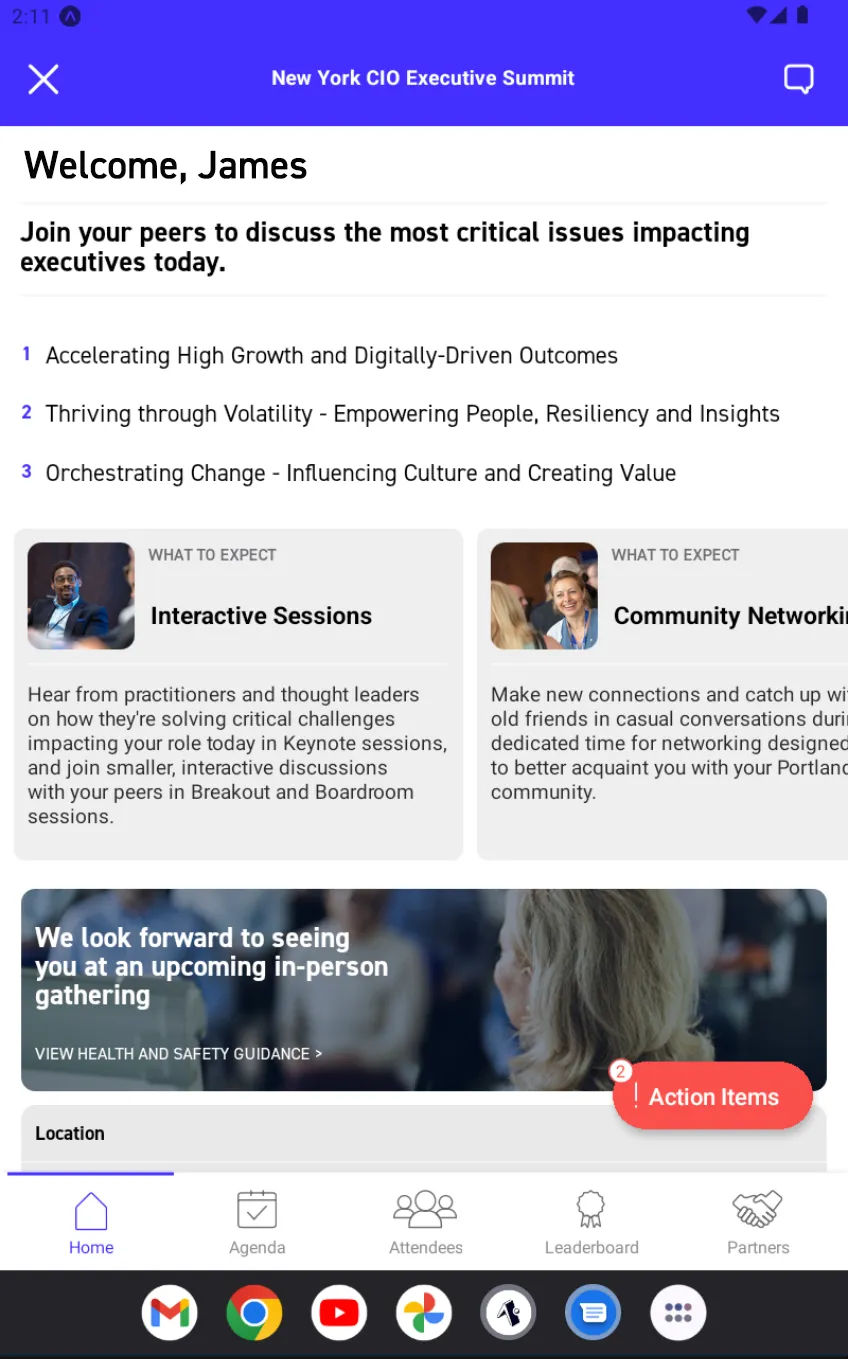
Task: View the Attendees people icon
Action: [x=425, y=1209]
